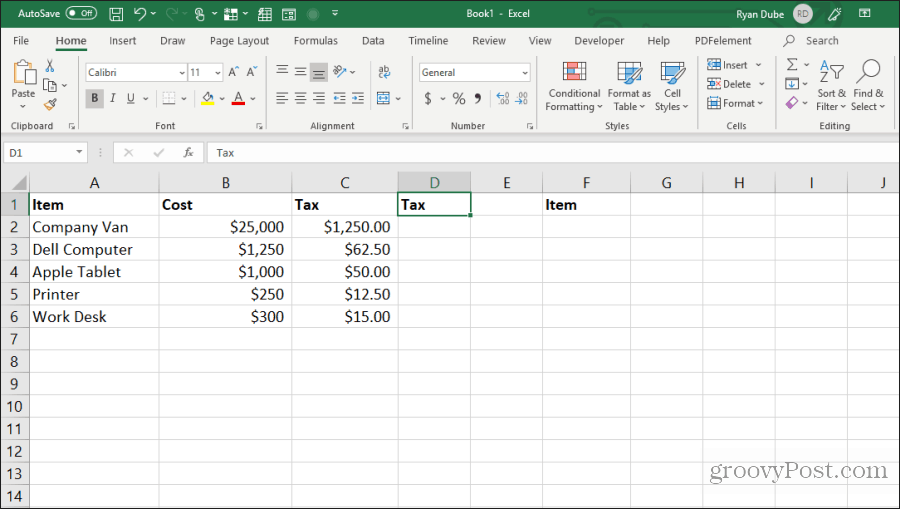Screen dimensions: 900x509
Task: Open Conditional Formatting menu
Action: [x=574, y=86]
